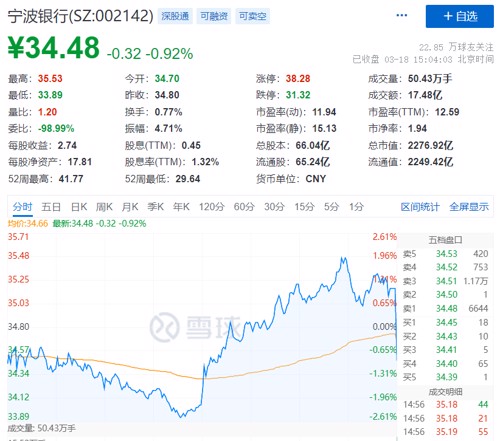
Task: Choose the 5分 interval tab
Action: tap(332, 207)
